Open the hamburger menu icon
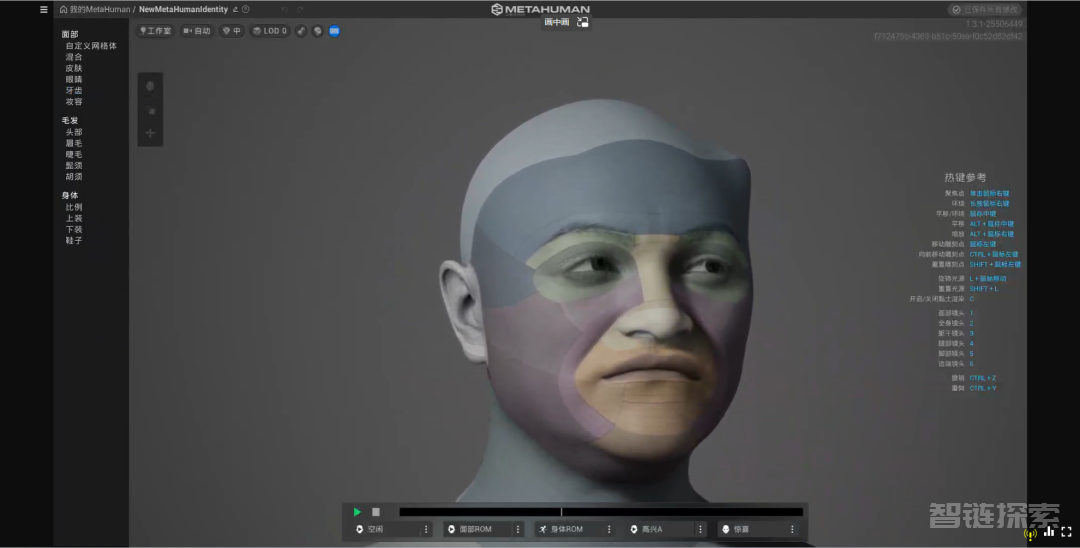 pos(44,10)
